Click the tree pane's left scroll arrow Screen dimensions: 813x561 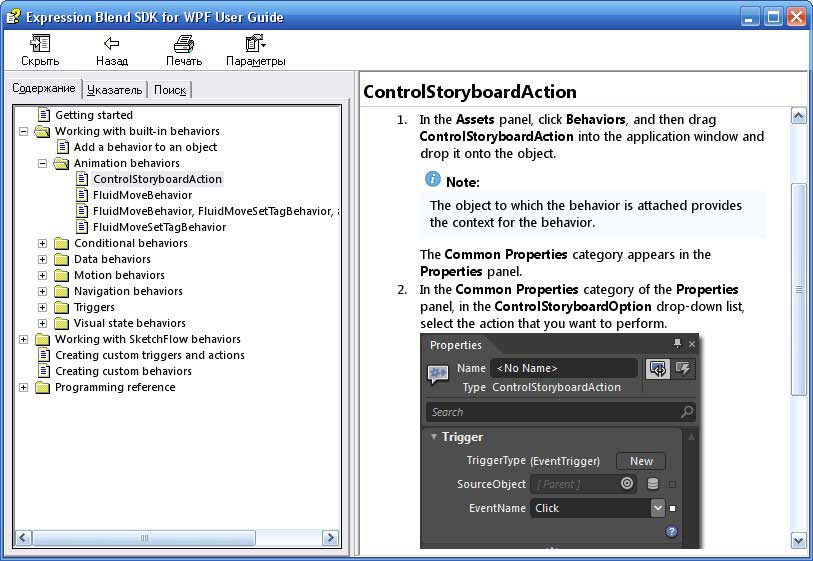click(x=23, y=538)
